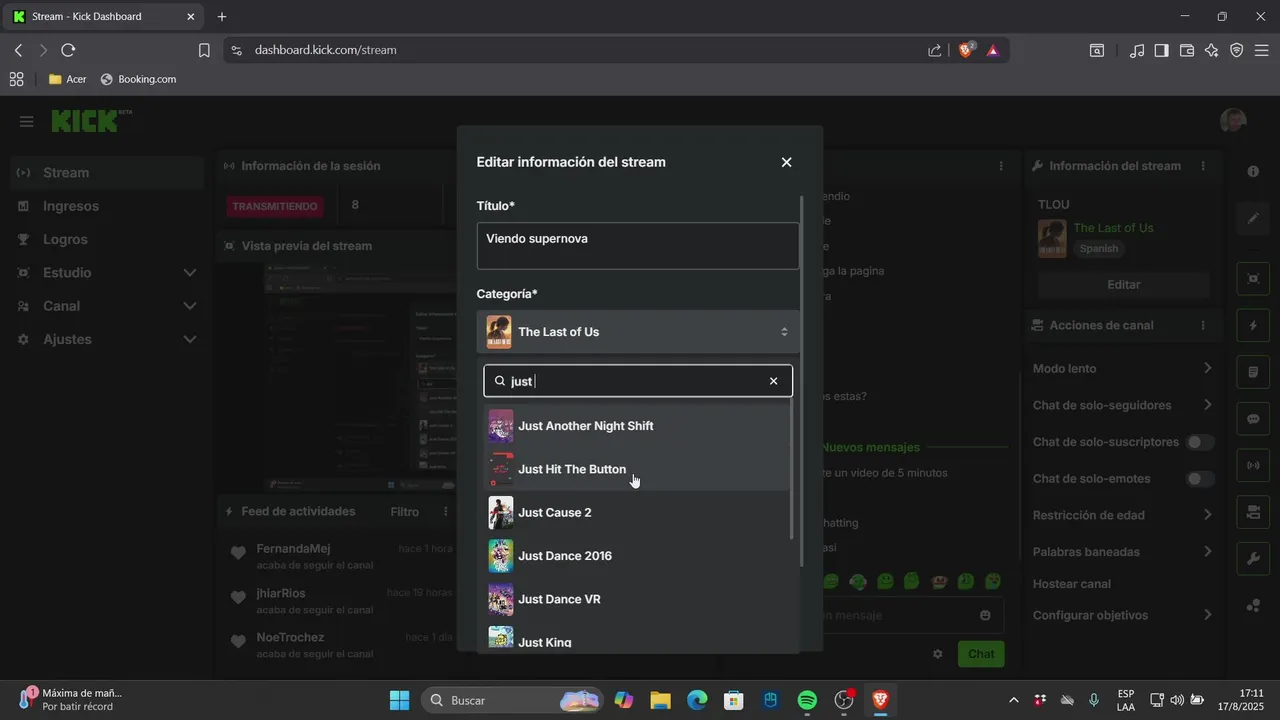Image resolution: width=1280 pixels, height=720 pixels.
Task: Expand Restricción de edad options arrow
Action: click(1207, 515)
